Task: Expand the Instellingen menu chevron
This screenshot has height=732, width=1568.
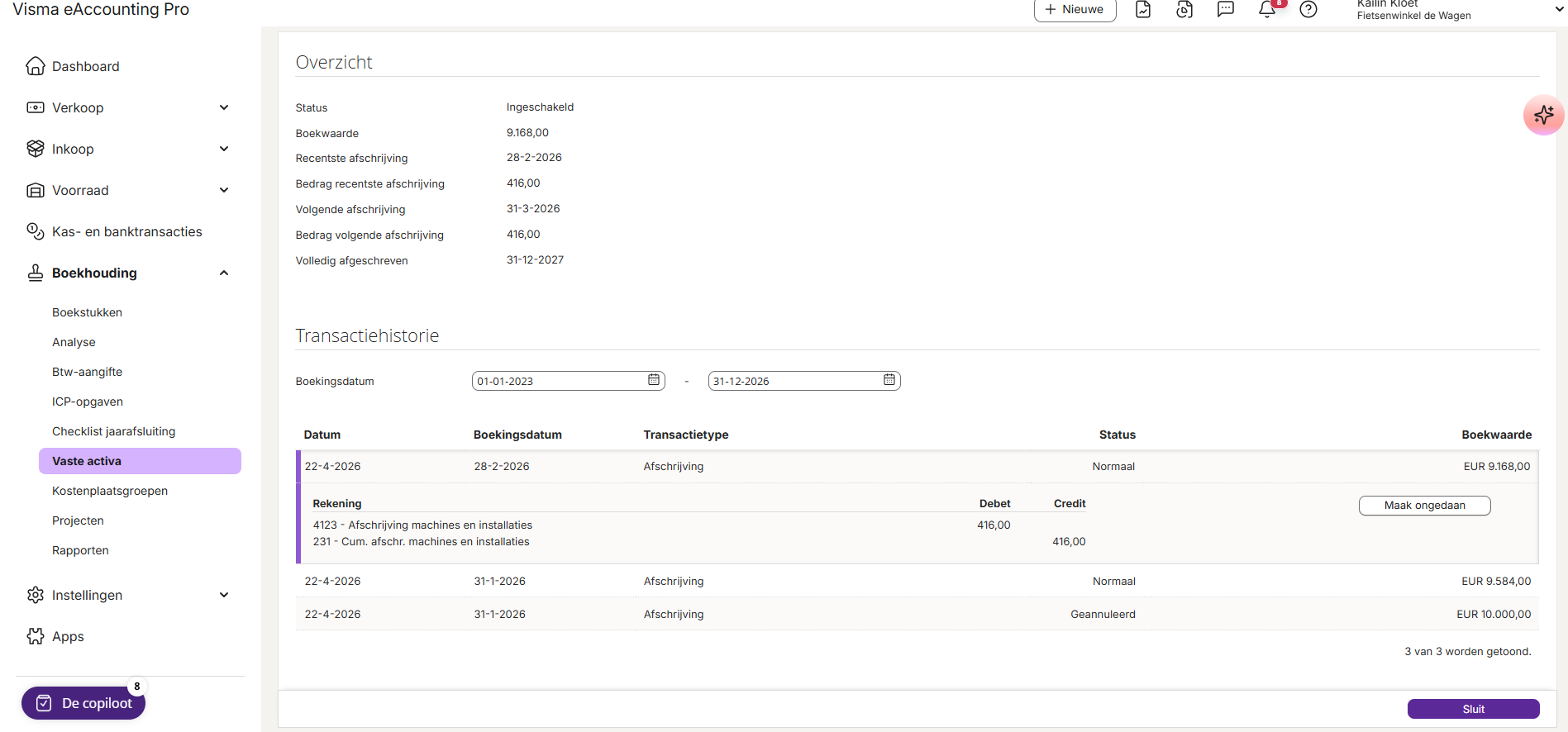Action: point(224,595)
